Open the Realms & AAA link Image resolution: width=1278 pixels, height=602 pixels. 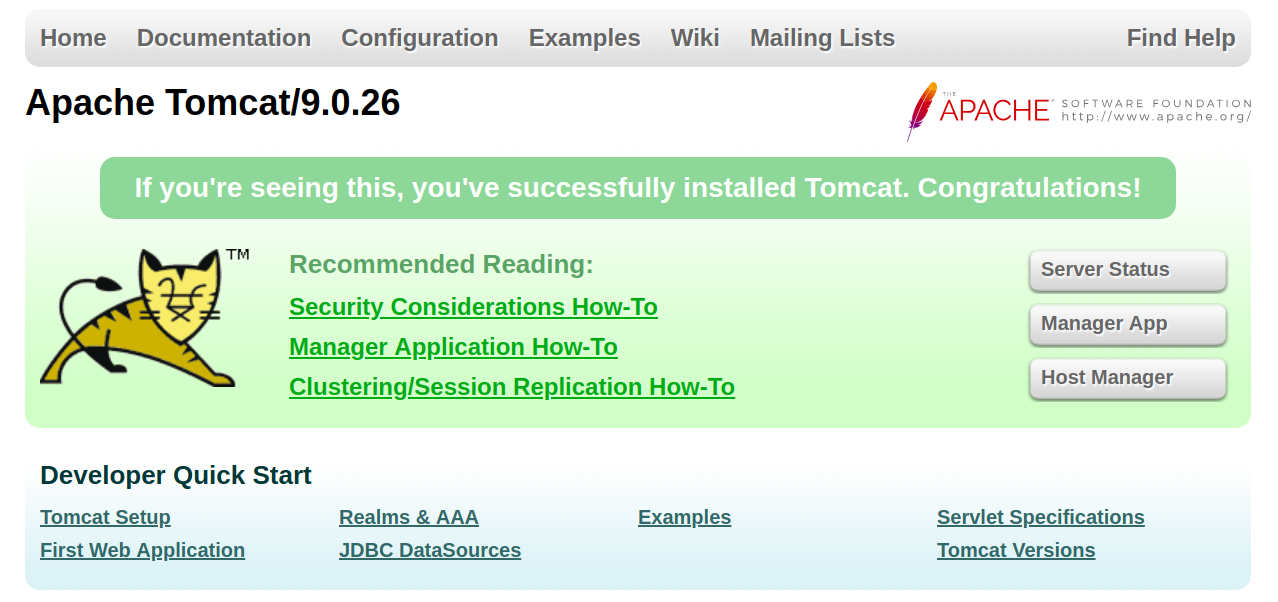(409, 517)
